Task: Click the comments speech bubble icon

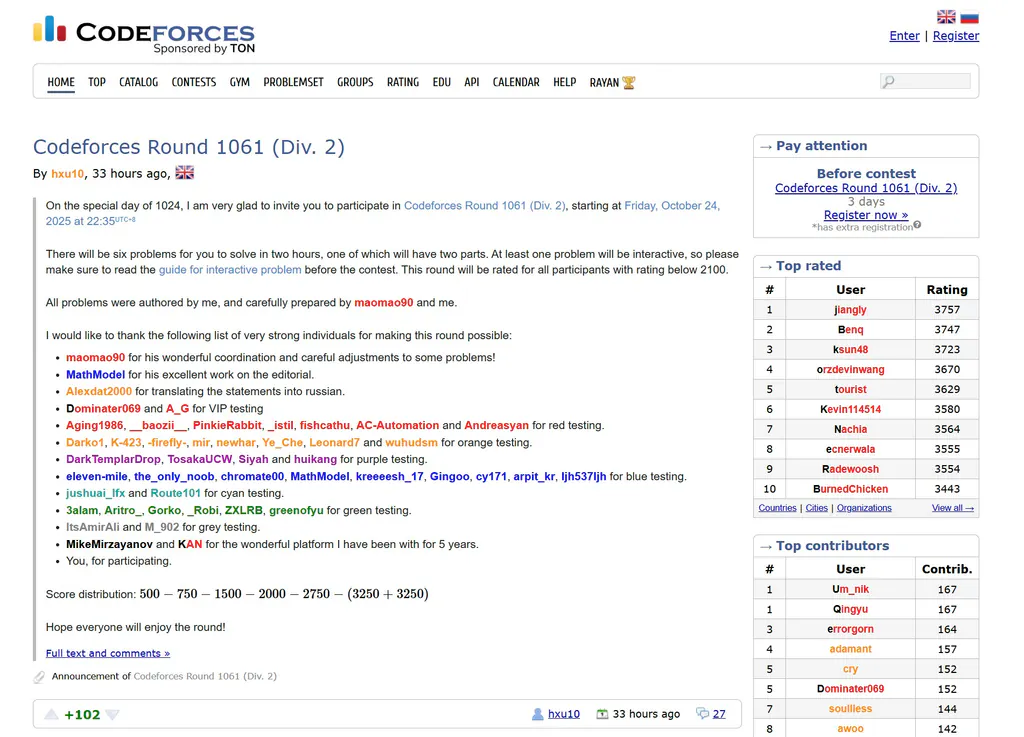Action: (702, 714)
